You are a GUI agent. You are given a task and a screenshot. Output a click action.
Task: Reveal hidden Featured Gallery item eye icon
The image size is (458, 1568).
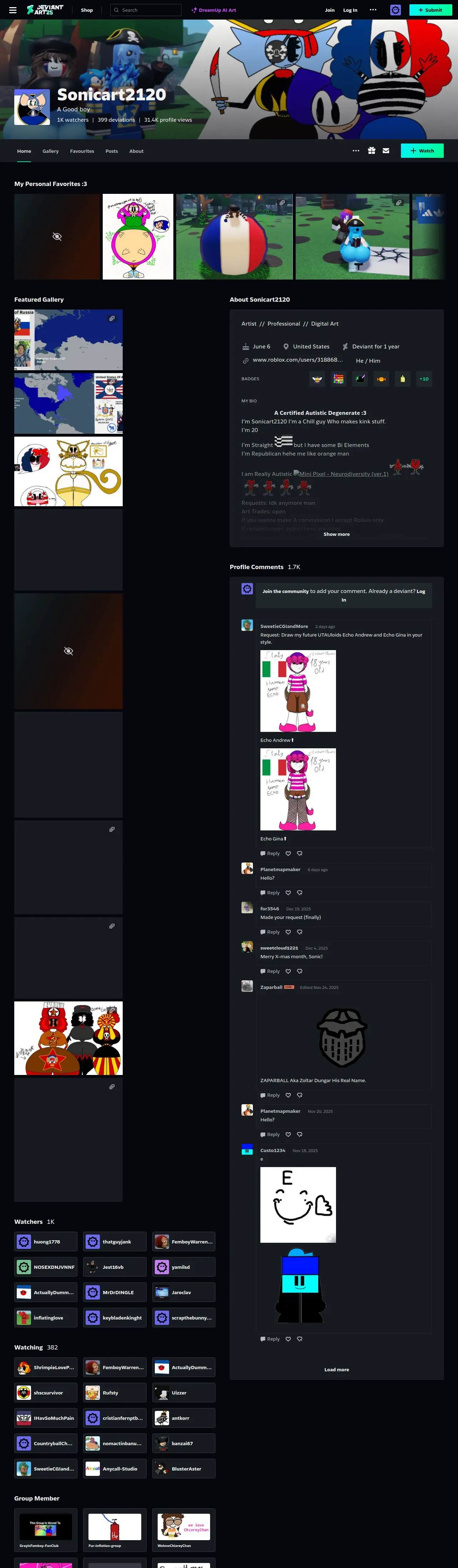[69, 651]
